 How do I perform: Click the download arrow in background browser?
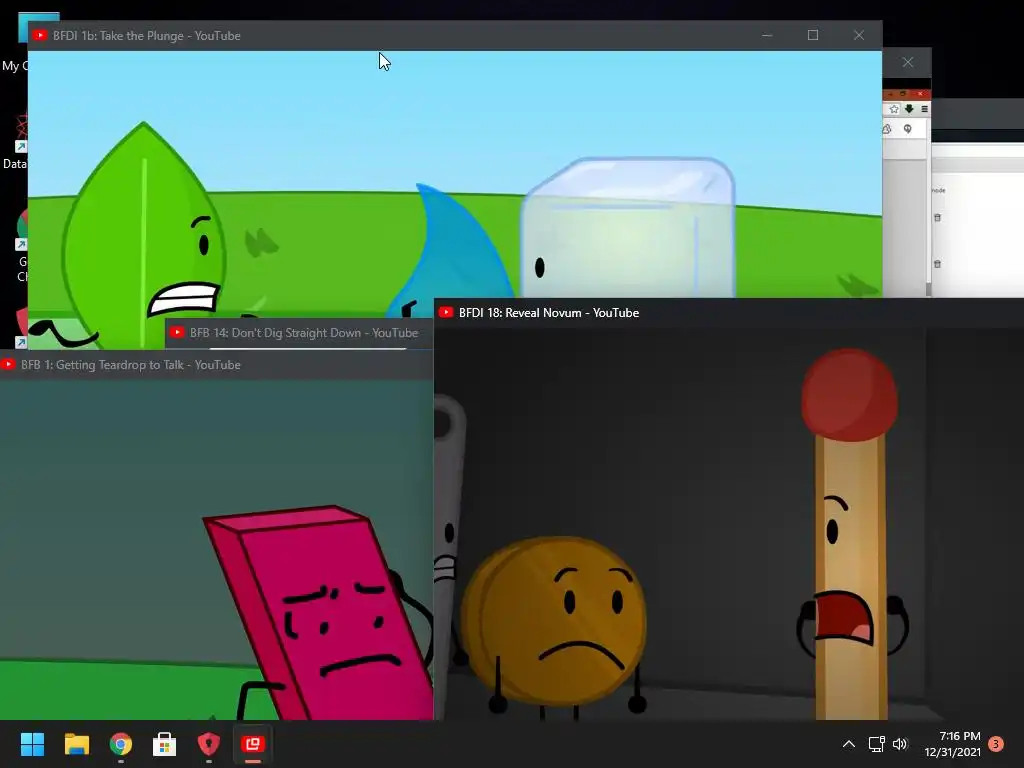(x=909, y=108)
